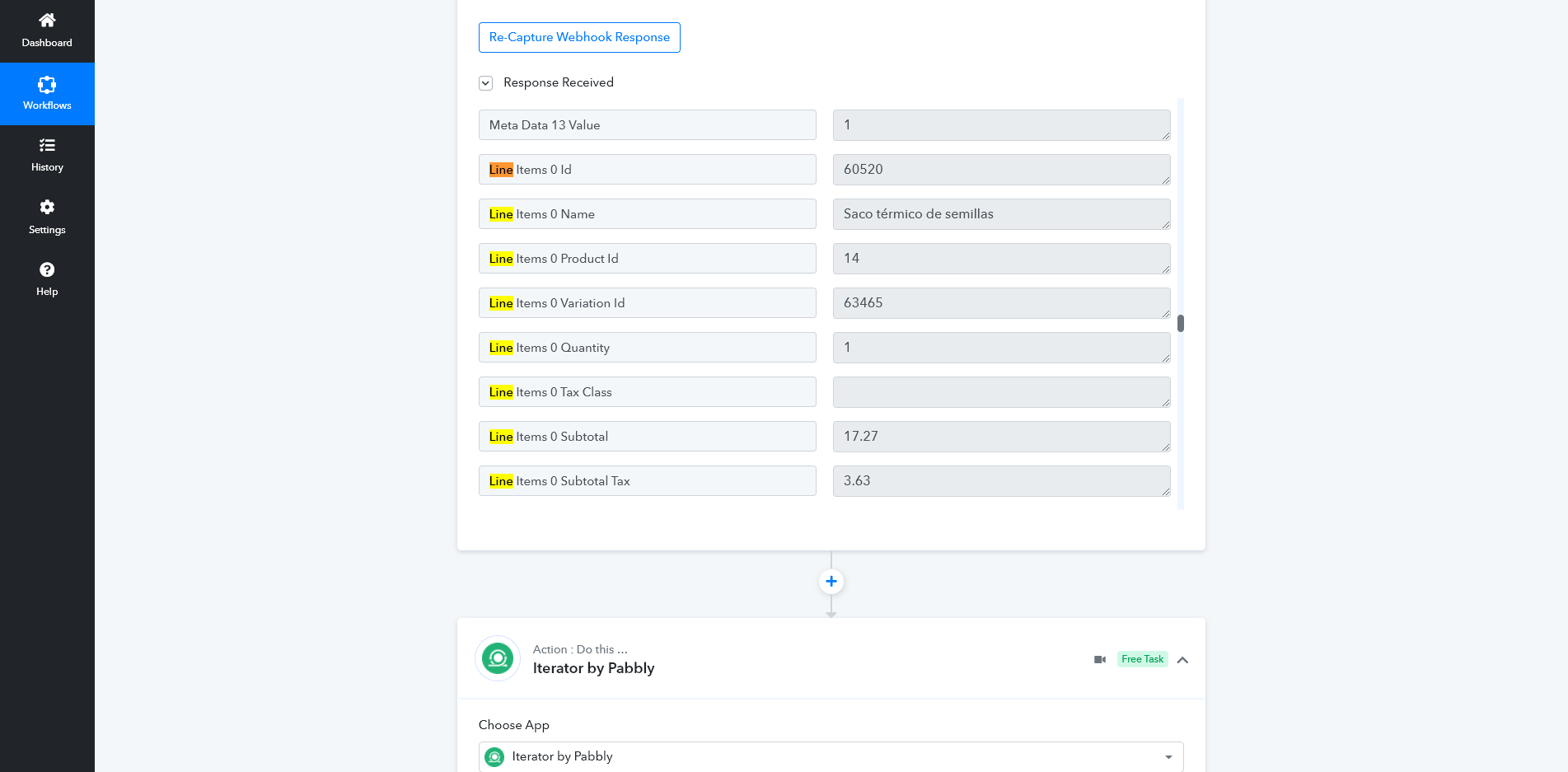Screen dimensions: 1568x772
Task: Open Workflows in the sidebar
Action: (47, 94)
